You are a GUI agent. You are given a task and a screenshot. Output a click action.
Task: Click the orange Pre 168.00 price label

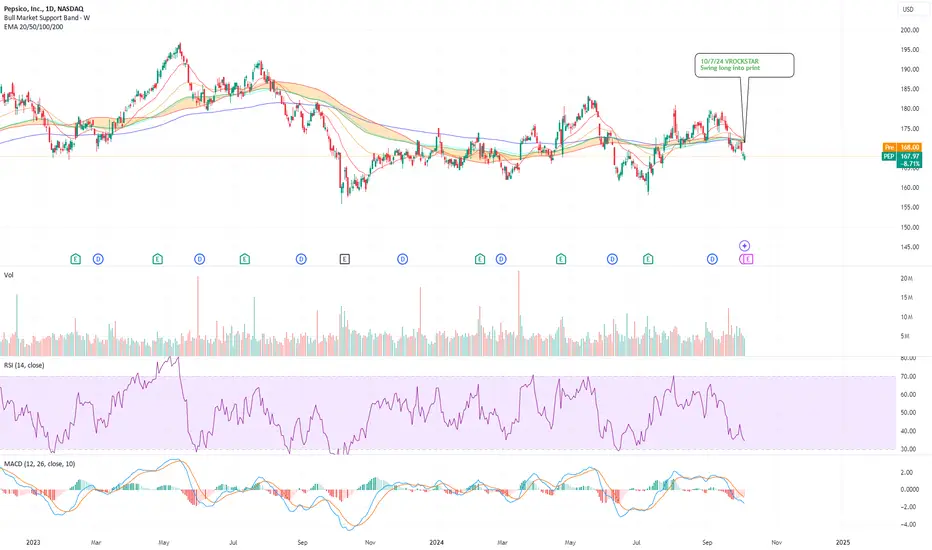[903, 147]
